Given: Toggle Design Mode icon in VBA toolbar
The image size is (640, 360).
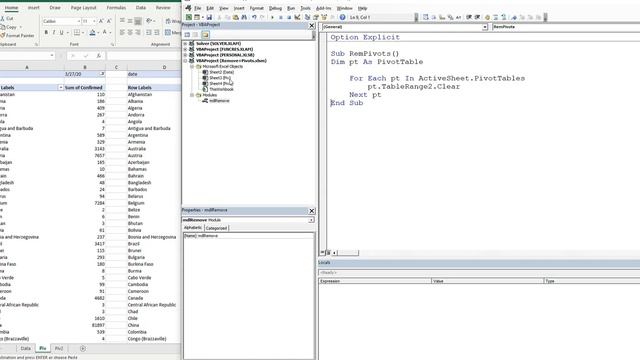Looking at the screenshot, I should (x=297, y=17).
